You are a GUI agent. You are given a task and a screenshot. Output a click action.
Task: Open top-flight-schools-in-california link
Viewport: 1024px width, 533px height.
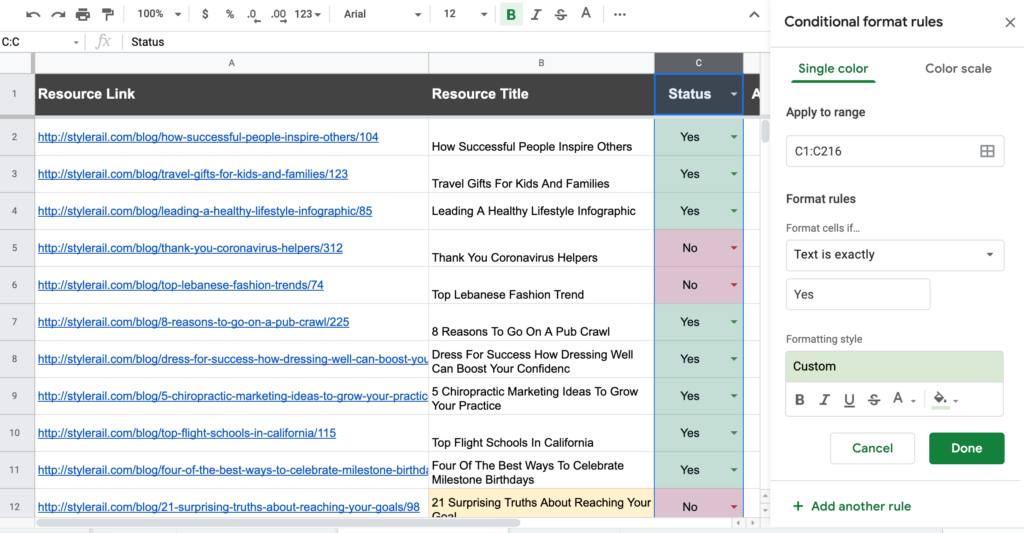187,433
